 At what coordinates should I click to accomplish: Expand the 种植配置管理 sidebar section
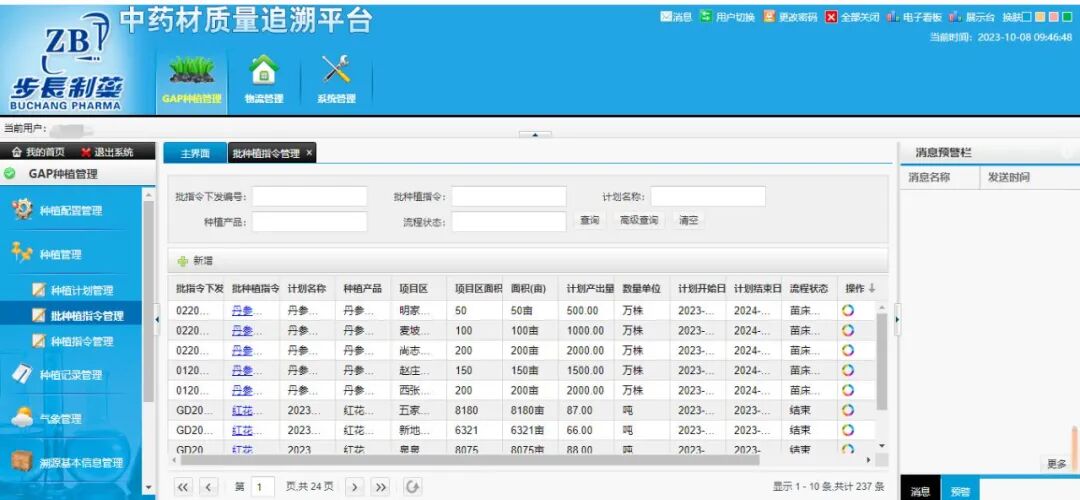pyautogui.click(x=70, y=211)
